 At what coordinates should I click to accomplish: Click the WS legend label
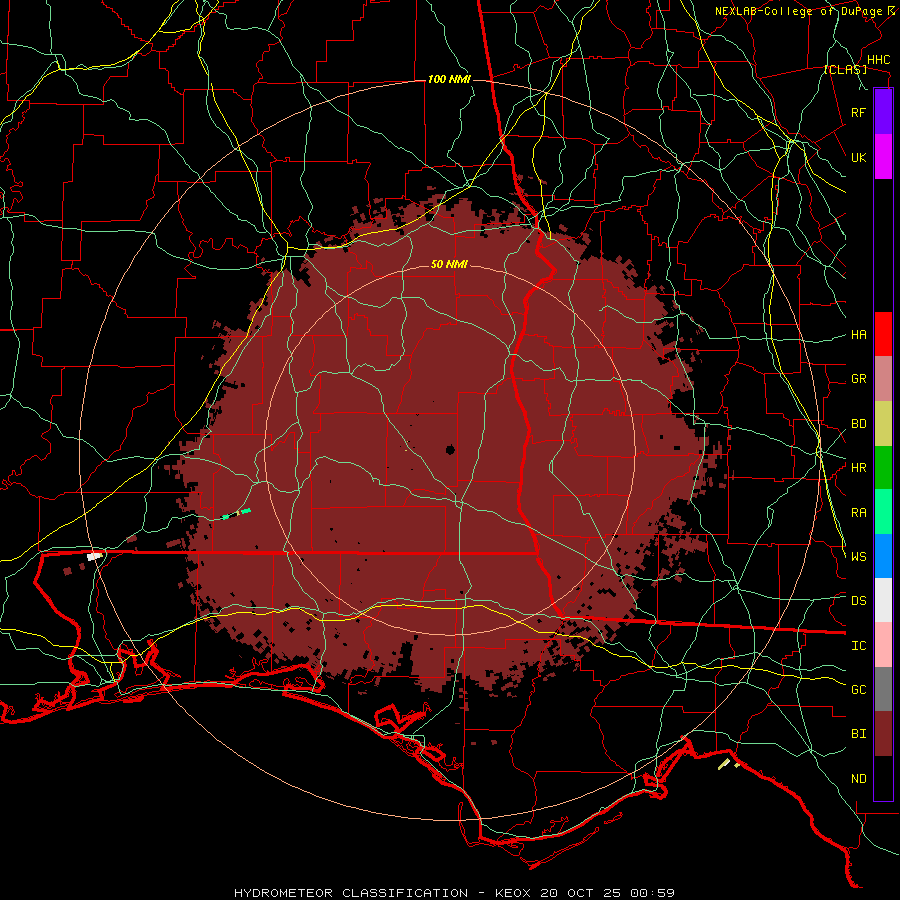(x=858, y=557)
